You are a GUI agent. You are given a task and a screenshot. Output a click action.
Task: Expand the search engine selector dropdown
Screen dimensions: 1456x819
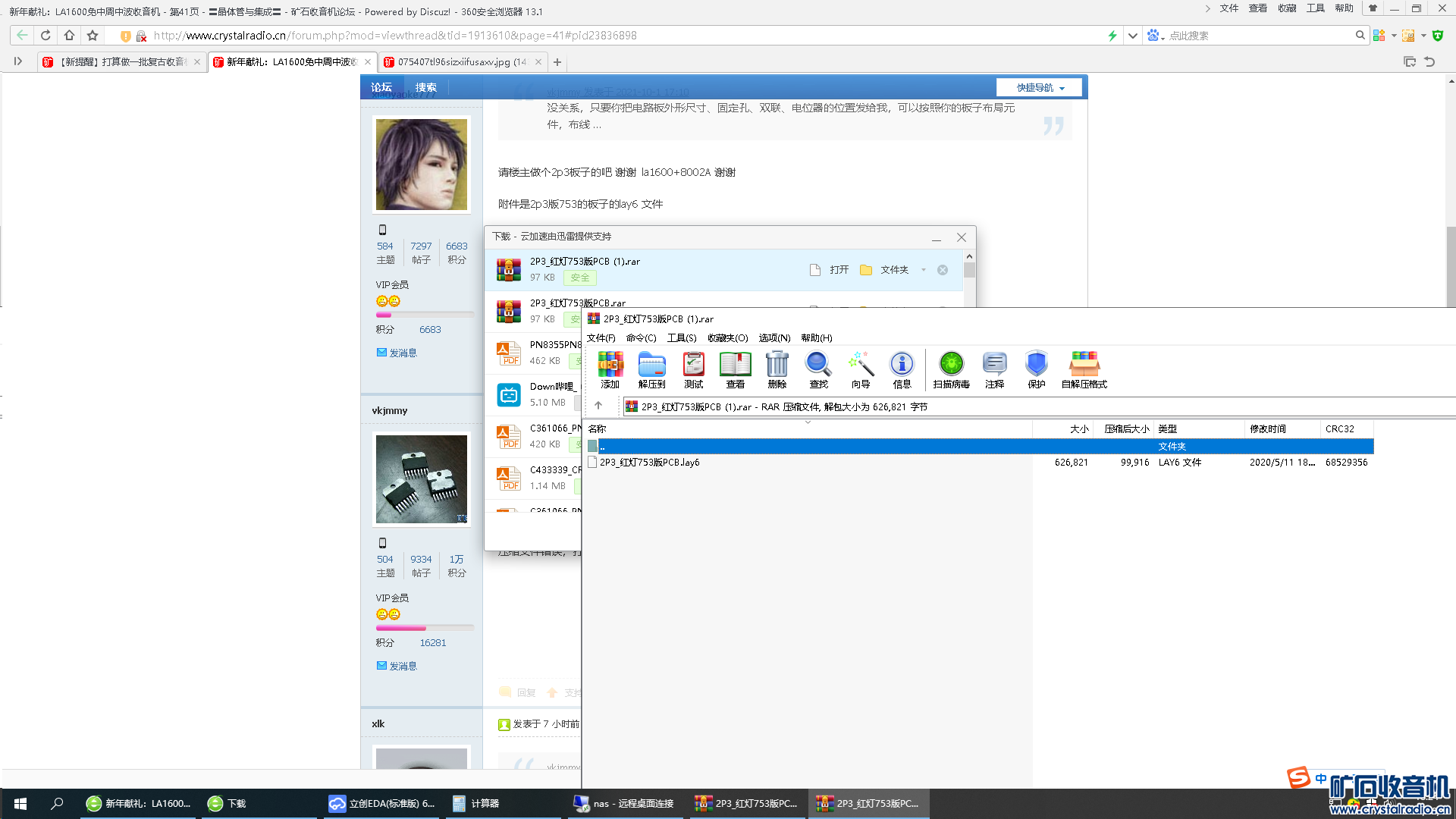[1156, 36]
